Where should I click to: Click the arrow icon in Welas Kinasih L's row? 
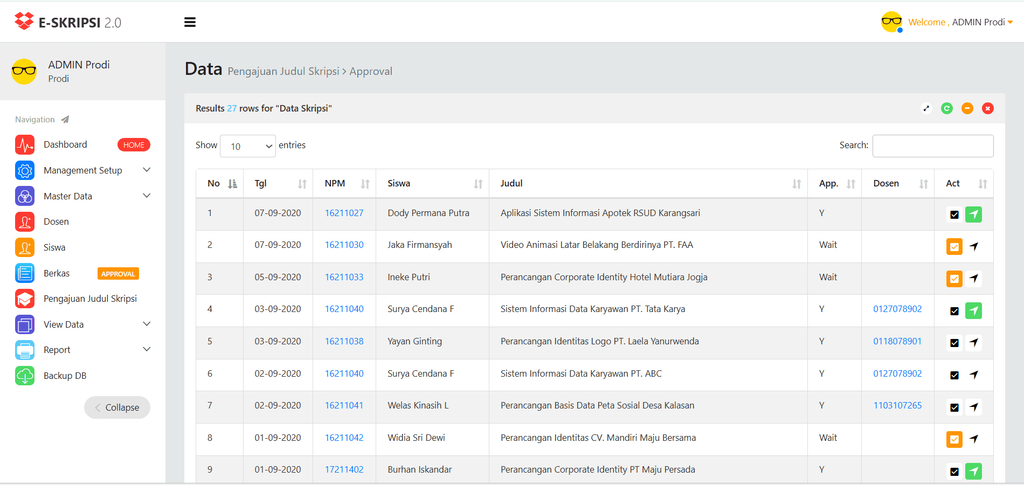click(974, 407)
